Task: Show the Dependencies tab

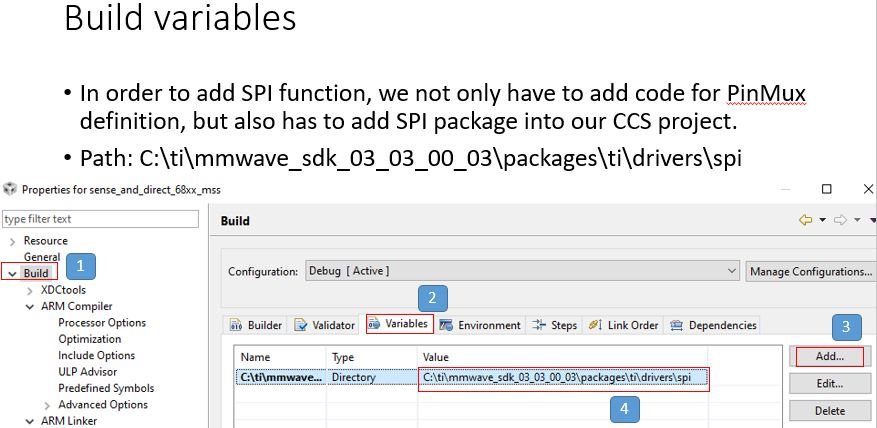Action: click(713, 325)
